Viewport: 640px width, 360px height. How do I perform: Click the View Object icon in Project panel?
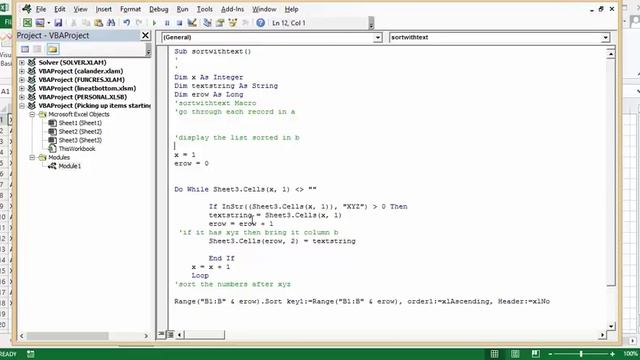pos(38,49)
